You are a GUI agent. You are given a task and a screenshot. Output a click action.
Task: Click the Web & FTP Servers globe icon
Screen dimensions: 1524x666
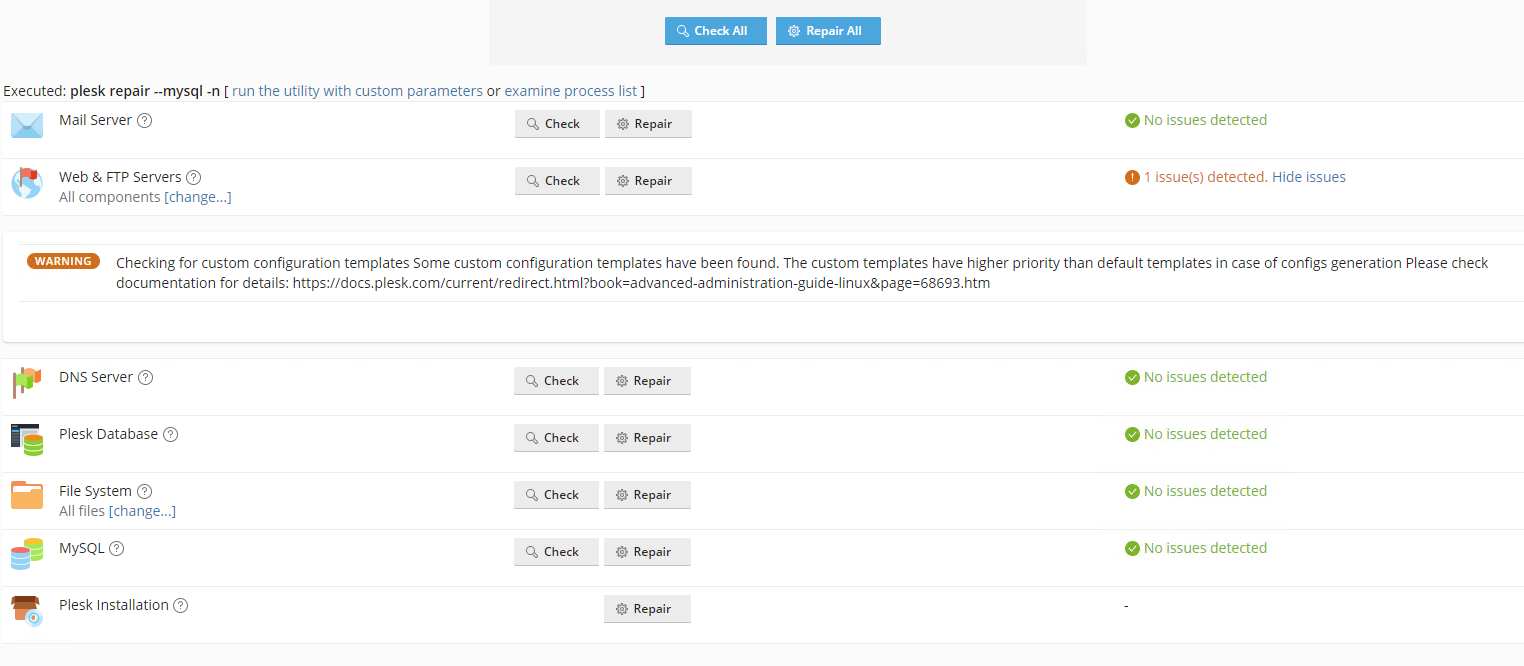coord(27,183)
